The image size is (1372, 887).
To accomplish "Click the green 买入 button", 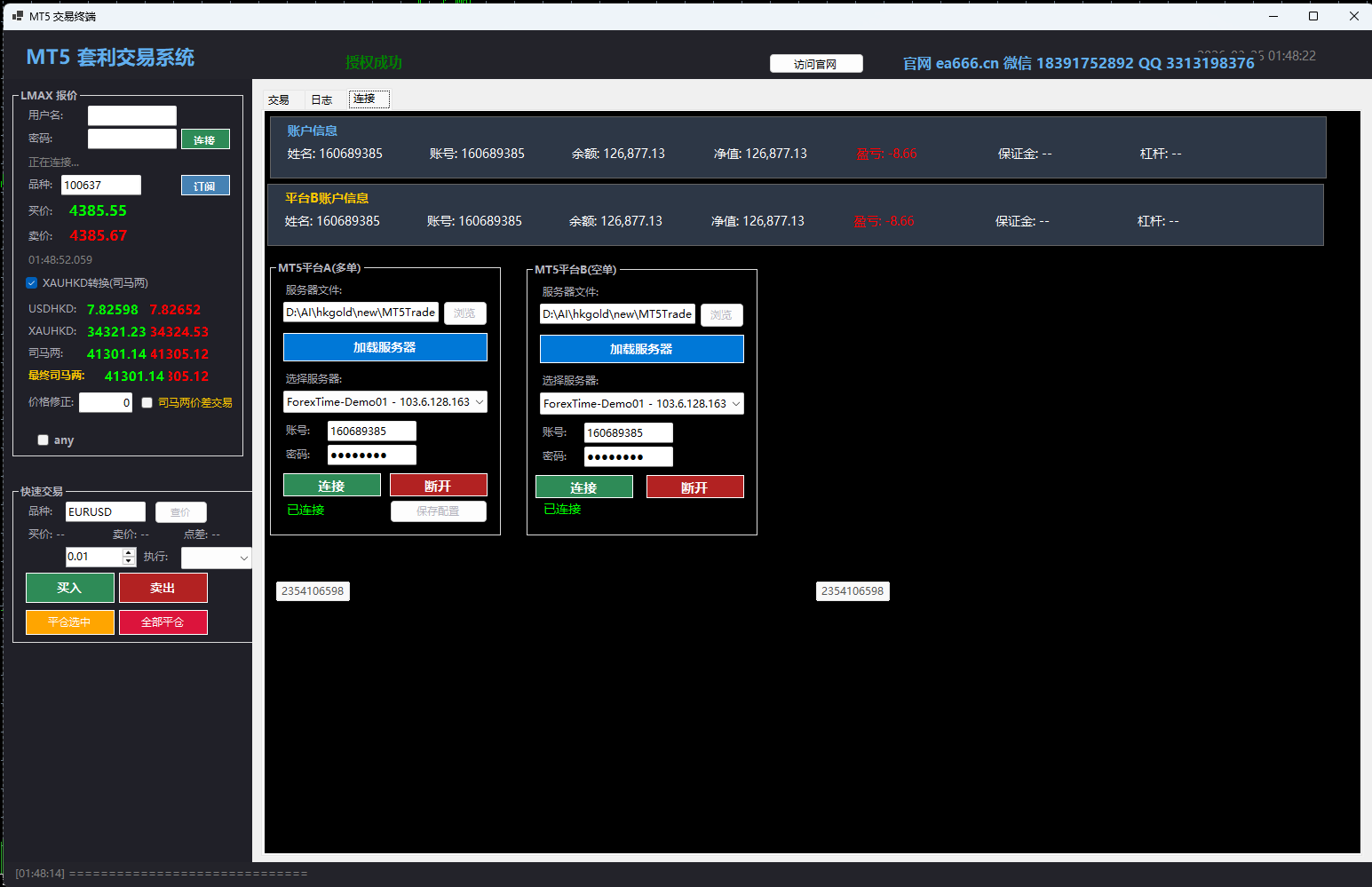I will point(70,588).
